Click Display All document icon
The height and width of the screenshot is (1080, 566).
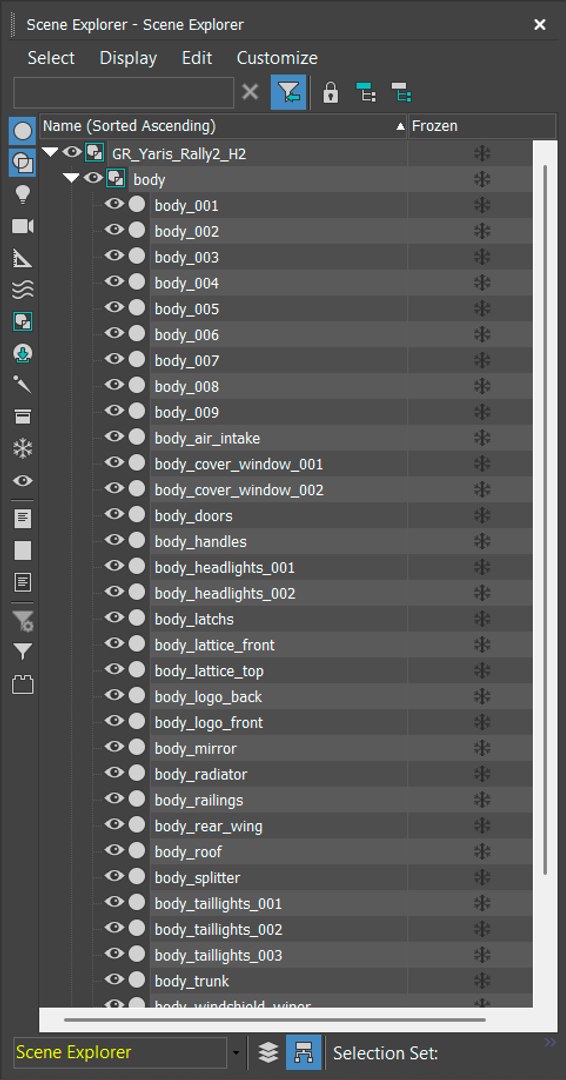(23, 519)
